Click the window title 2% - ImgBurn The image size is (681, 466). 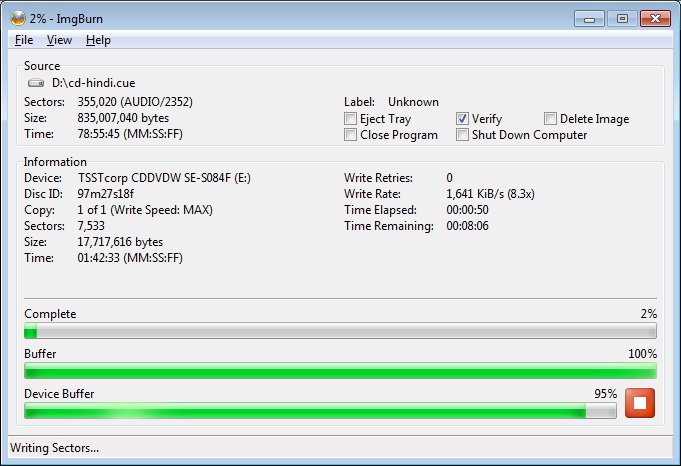(66, 19)
